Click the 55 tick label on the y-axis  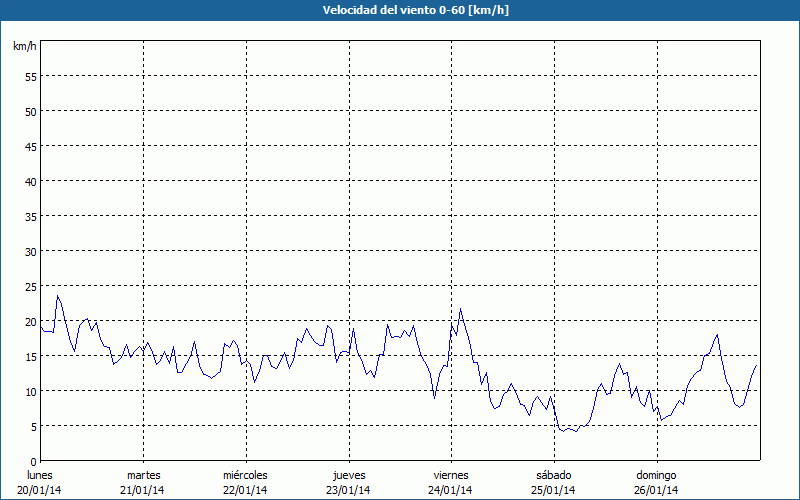pyautogui.click(x=30, y=76)
